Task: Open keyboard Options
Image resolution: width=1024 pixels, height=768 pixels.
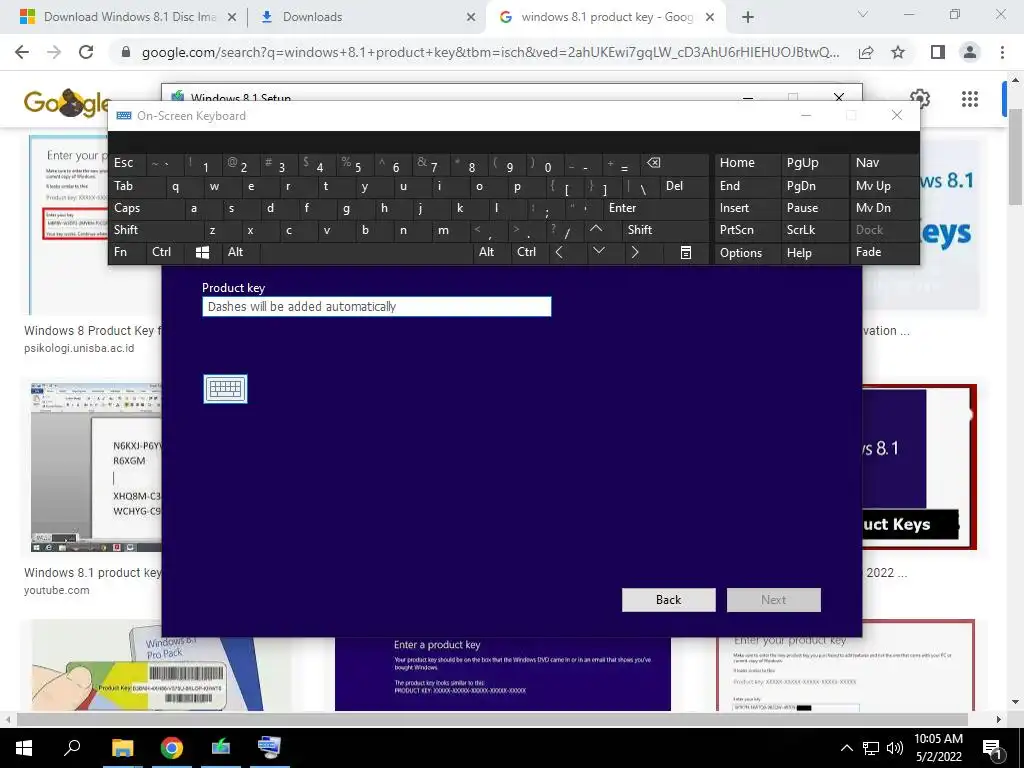Action: click(x=747, y=253)
